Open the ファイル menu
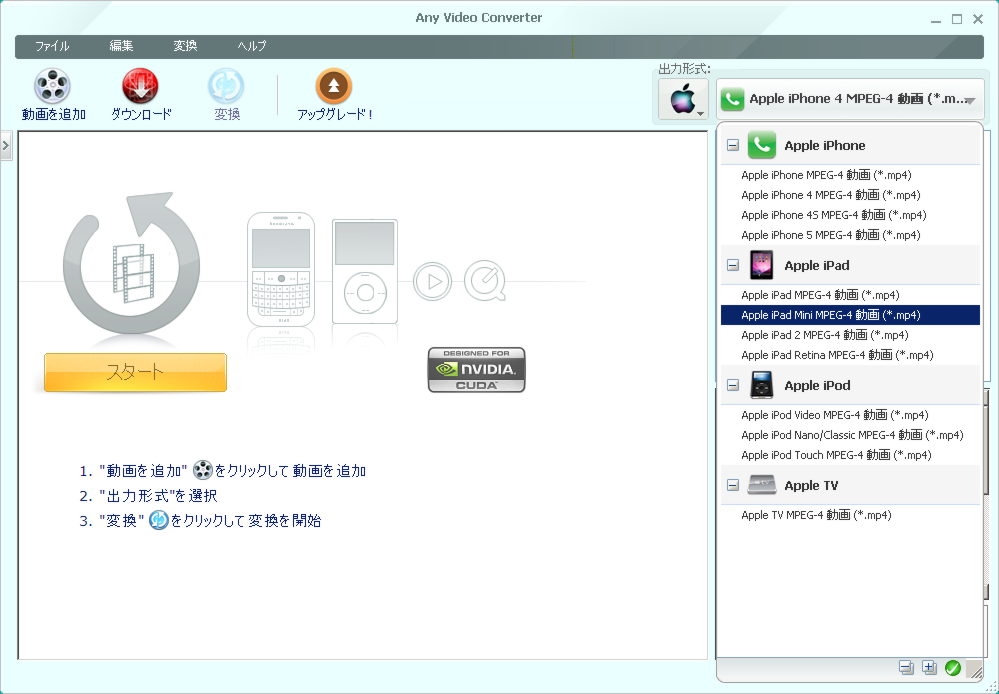Image resolution: width=999 pixels, height=694 pixels. 52,46
